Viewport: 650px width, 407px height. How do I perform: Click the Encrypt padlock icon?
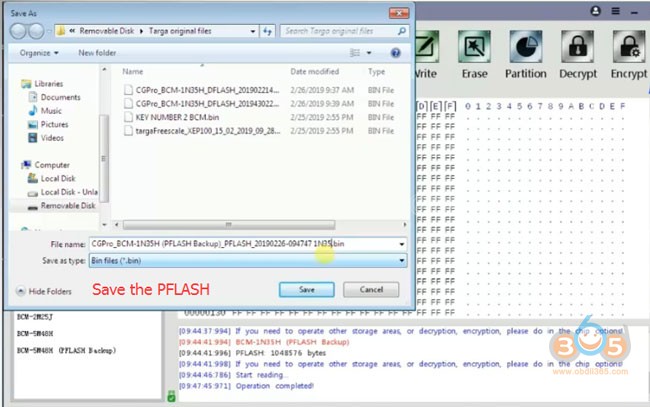point(629,46)
